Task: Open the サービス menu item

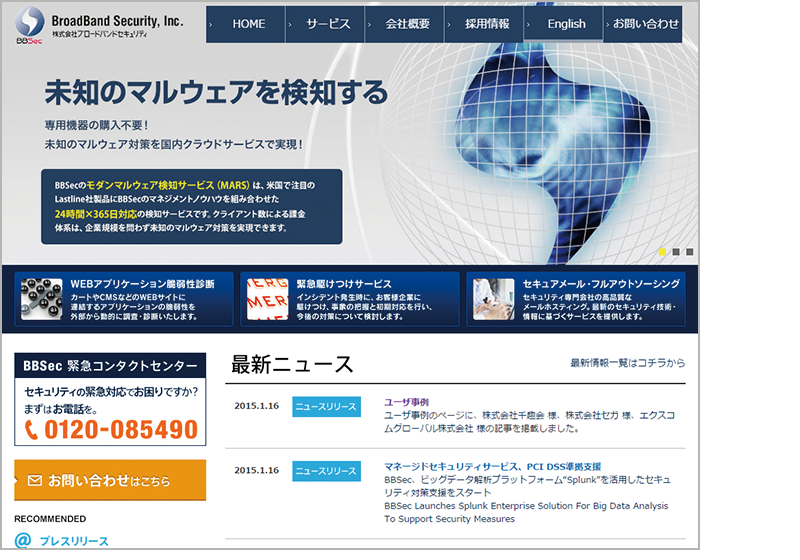Action: (x=326, y=24)
